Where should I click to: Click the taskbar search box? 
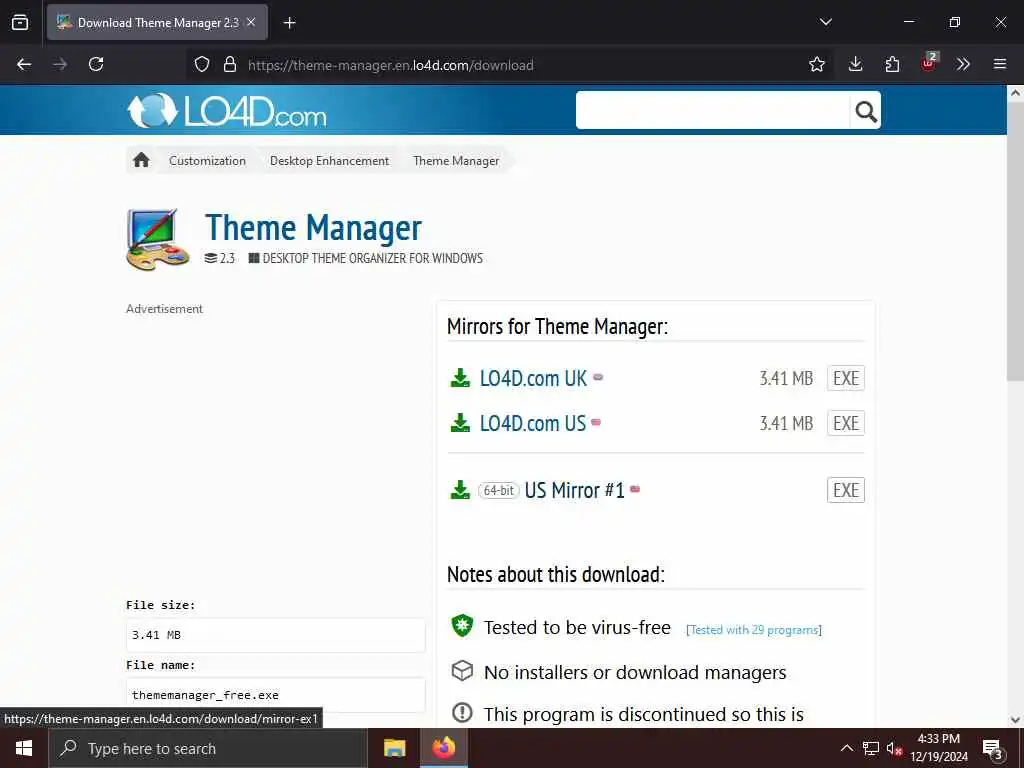click(208, 748)
